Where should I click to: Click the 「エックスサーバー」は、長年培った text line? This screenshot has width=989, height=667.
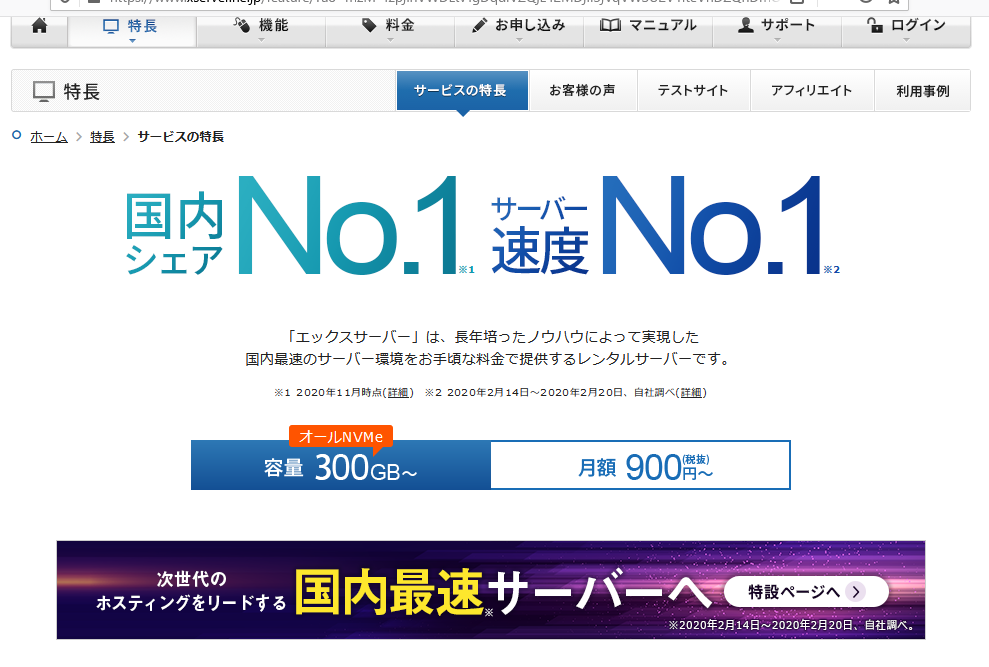491,337
